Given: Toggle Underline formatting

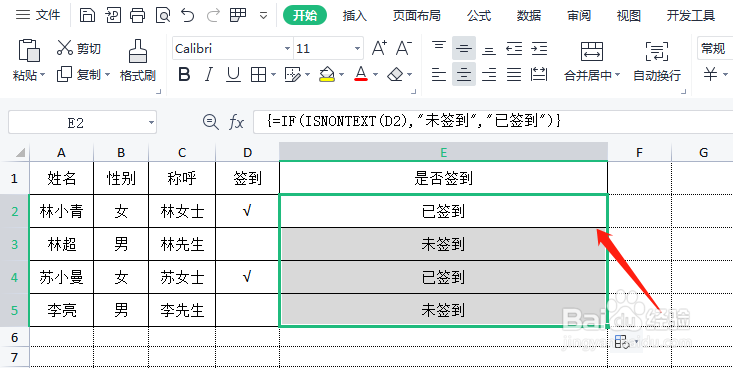Looking at the screenshot, I should click(233, 74).
